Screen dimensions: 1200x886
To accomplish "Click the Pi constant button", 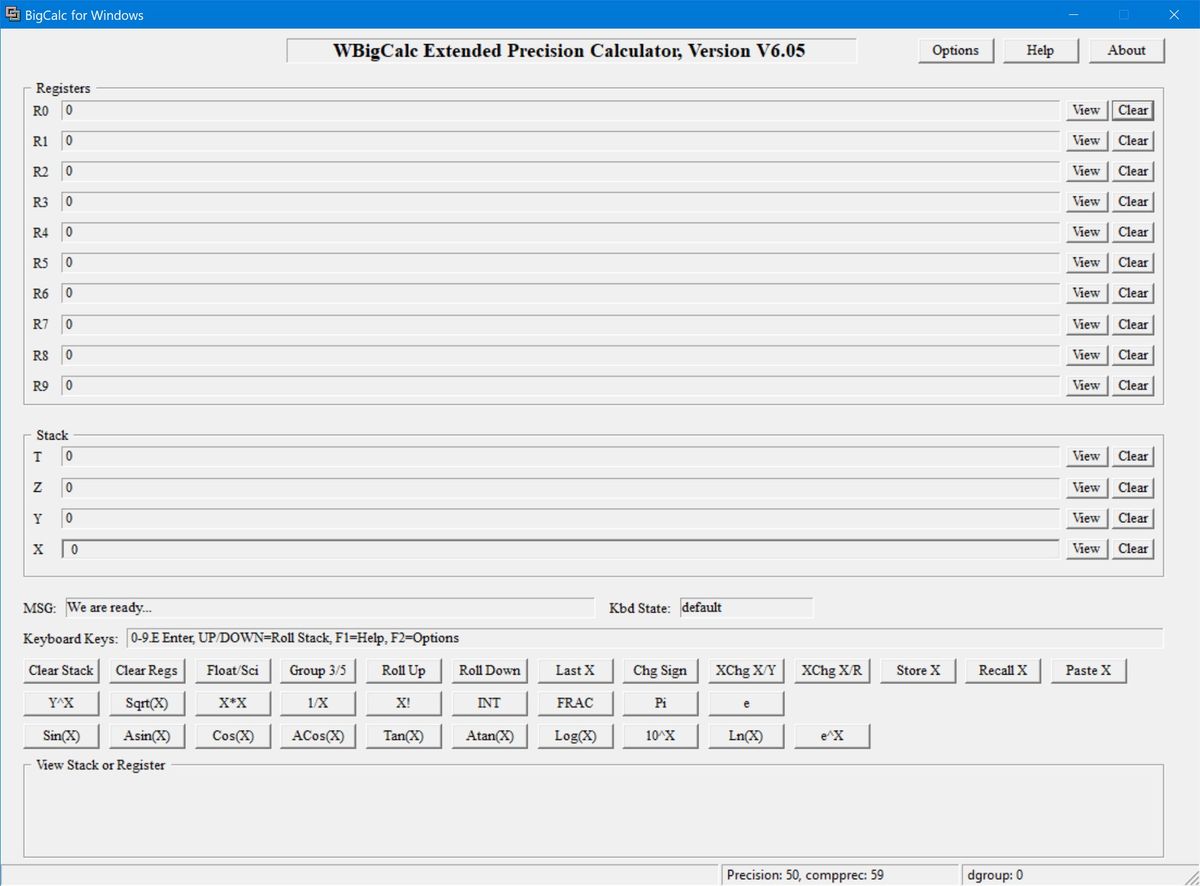I will click(660, 703).
